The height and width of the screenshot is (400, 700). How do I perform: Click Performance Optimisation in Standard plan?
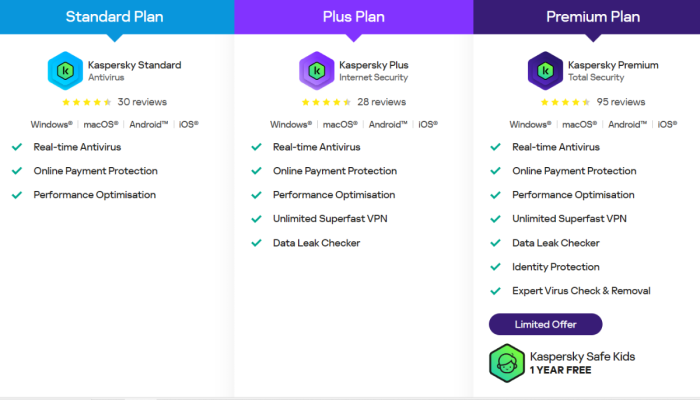[95, 195]
